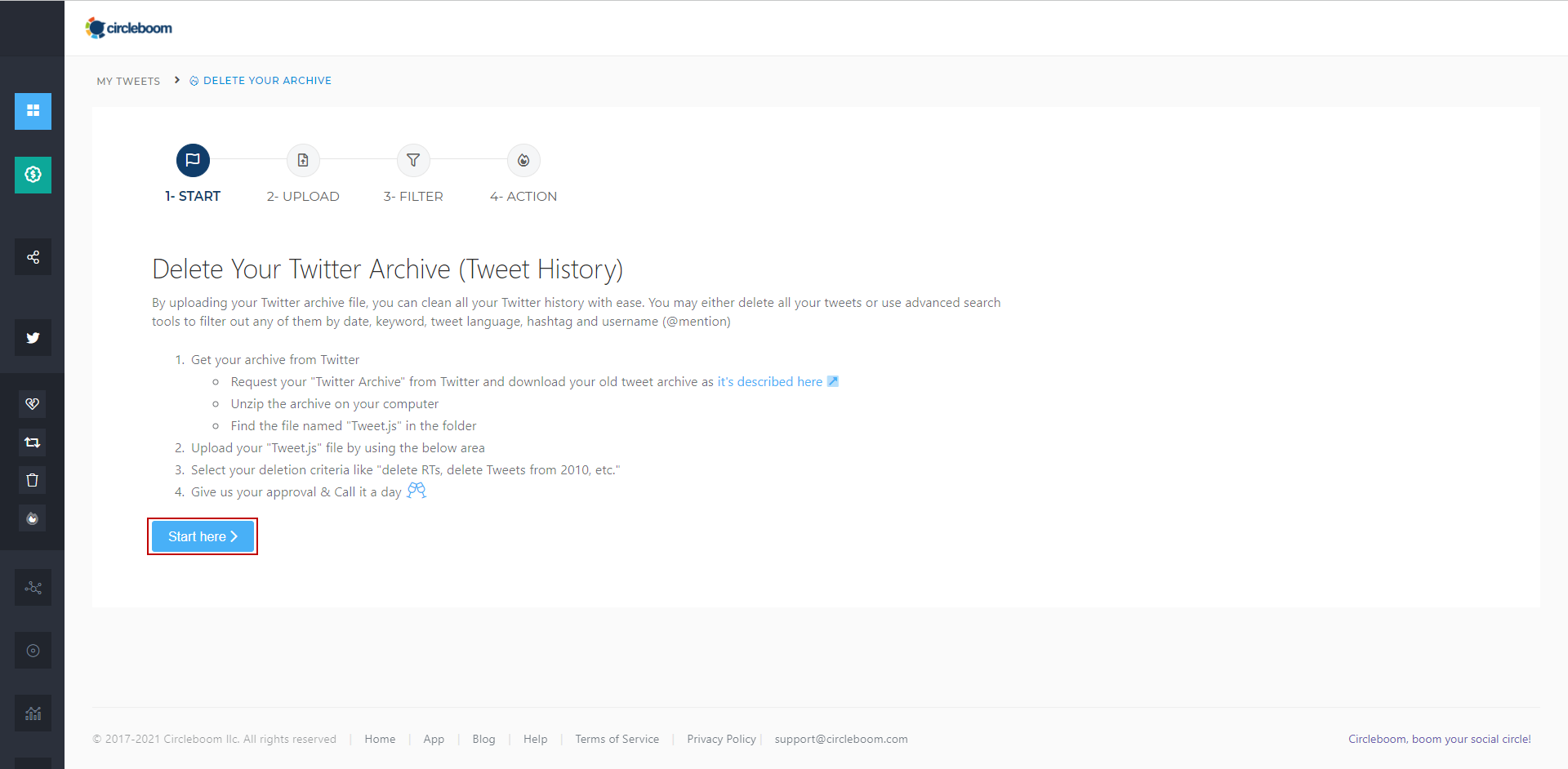Image resolution: width=1568 pixels, height=769 pixels.
Task: Select the heart unlike icon in sidebar
Action: coord(33,403)
